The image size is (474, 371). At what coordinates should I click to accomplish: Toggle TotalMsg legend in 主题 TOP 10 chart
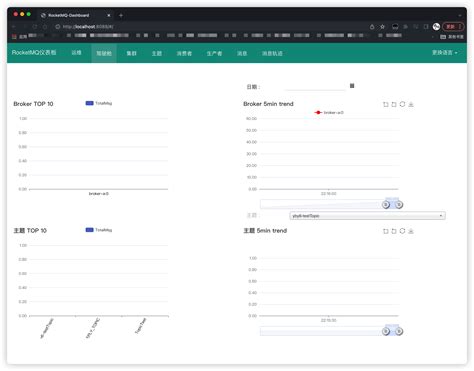tap(99, 230)
